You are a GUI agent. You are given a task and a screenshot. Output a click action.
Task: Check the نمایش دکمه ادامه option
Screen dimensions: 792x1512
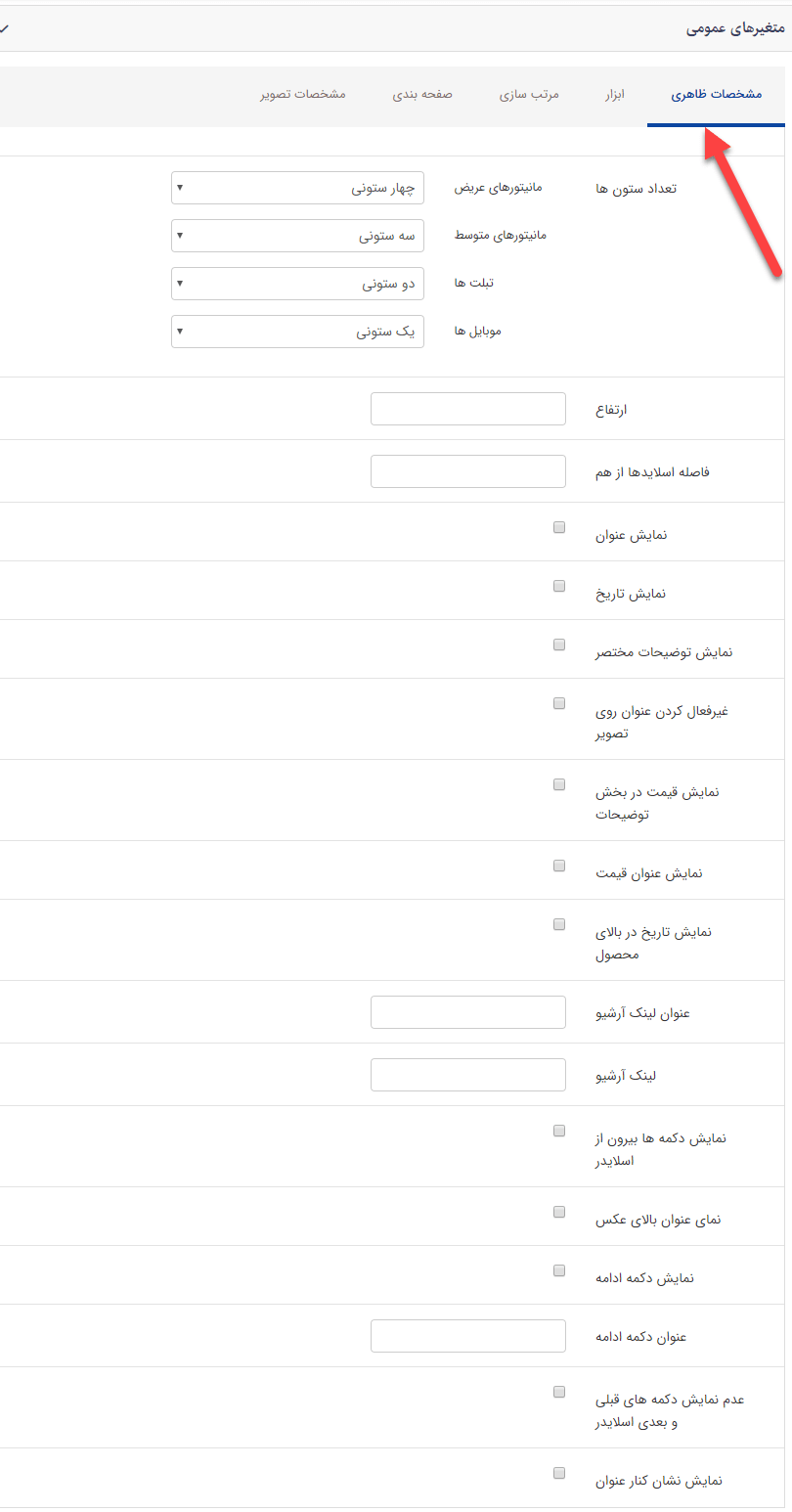click(x=558, y=1269)
